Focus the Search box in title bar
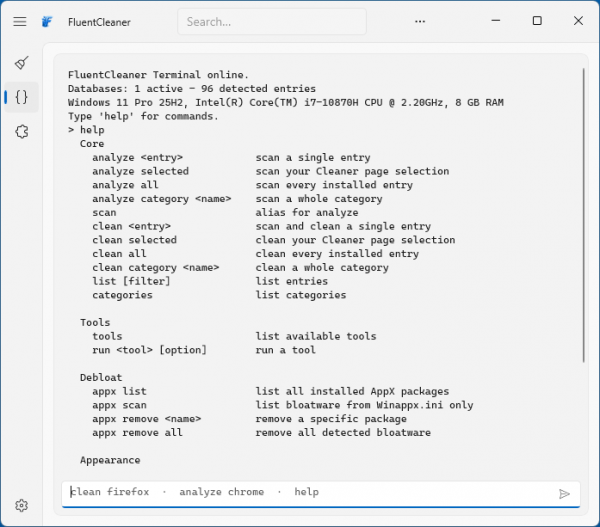 (x=272, y=22)
